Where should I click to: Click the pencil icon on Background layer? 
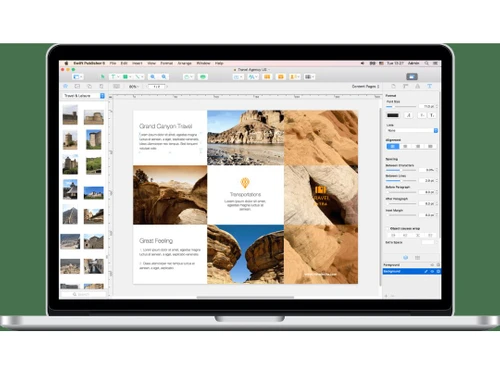[426, 271]
